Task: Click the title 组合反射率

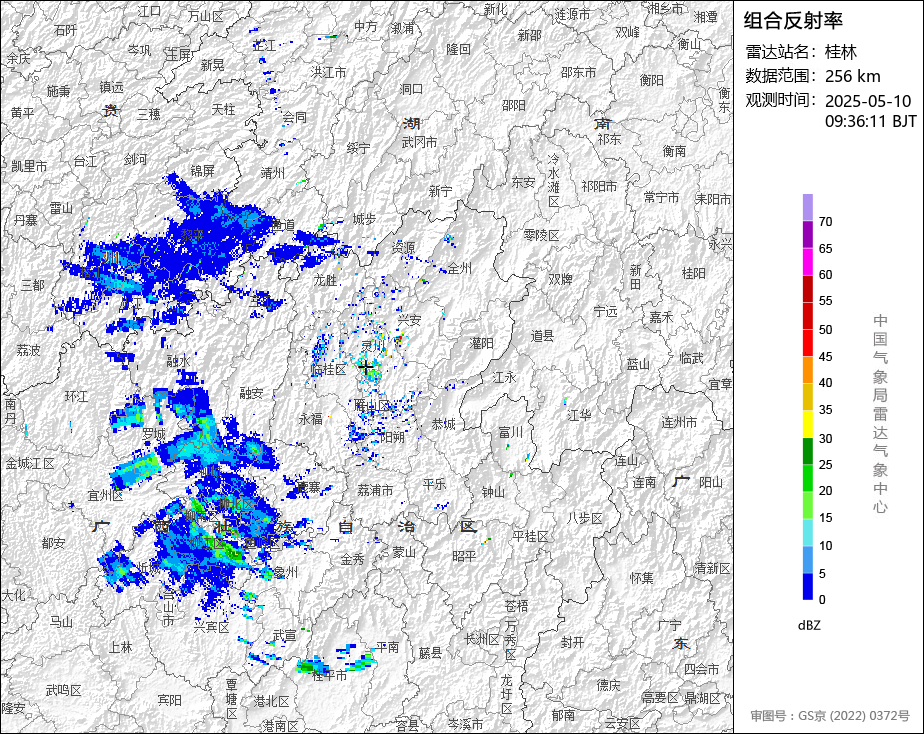Action: point(793,21)
